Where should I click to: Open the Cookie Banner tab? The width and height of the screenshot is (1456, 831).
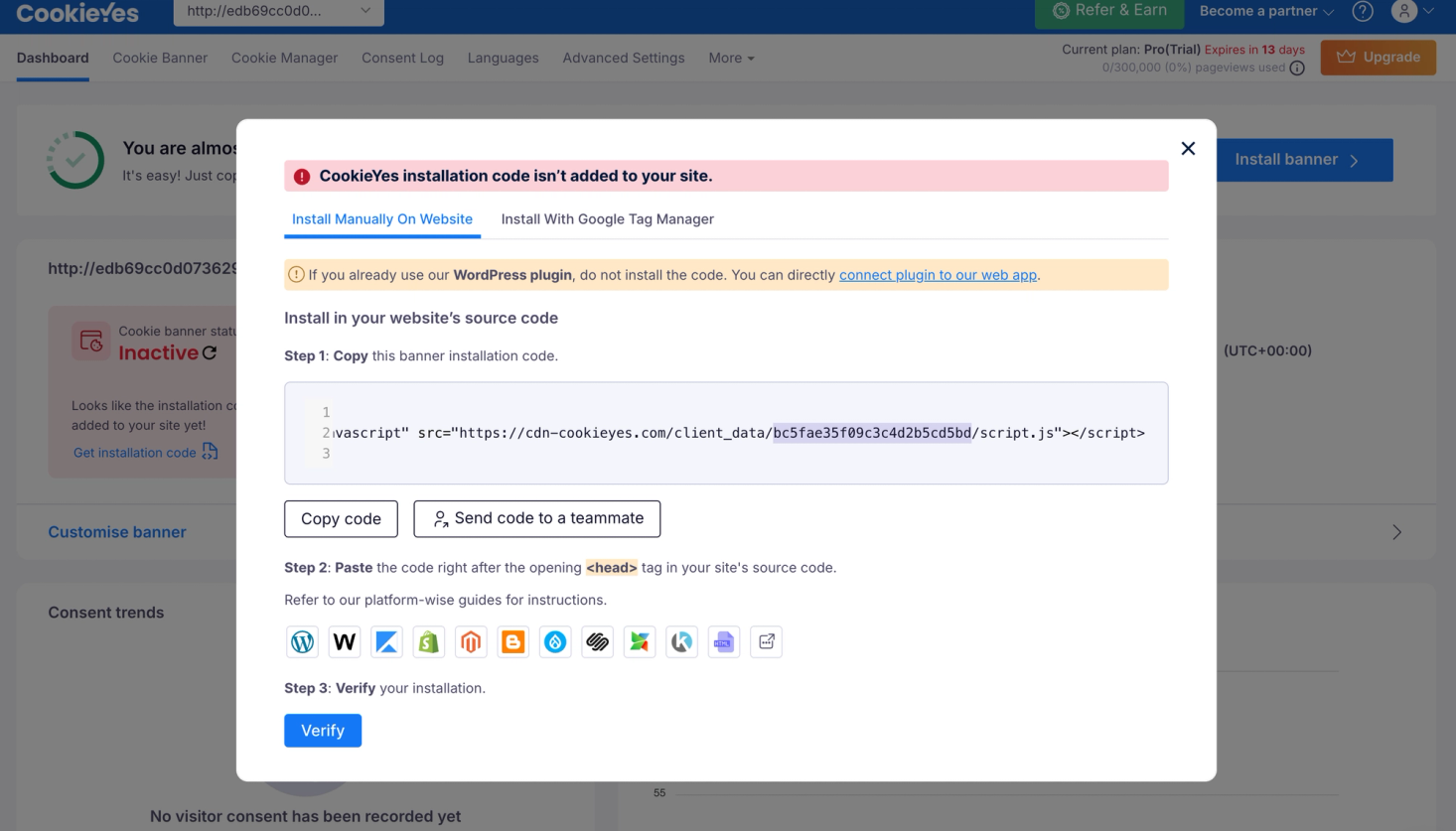pyautogui.click(x=160, y=58)
